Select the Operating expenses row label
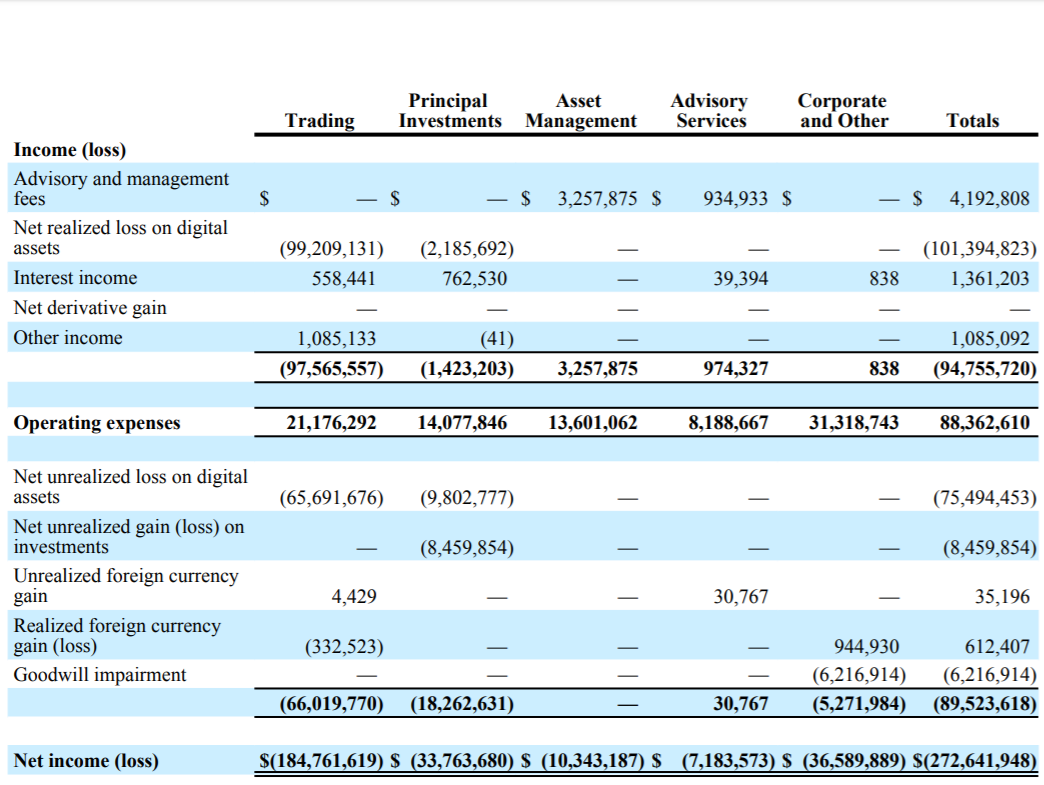Screen dimensions: 1044x785 pos(97,423)
